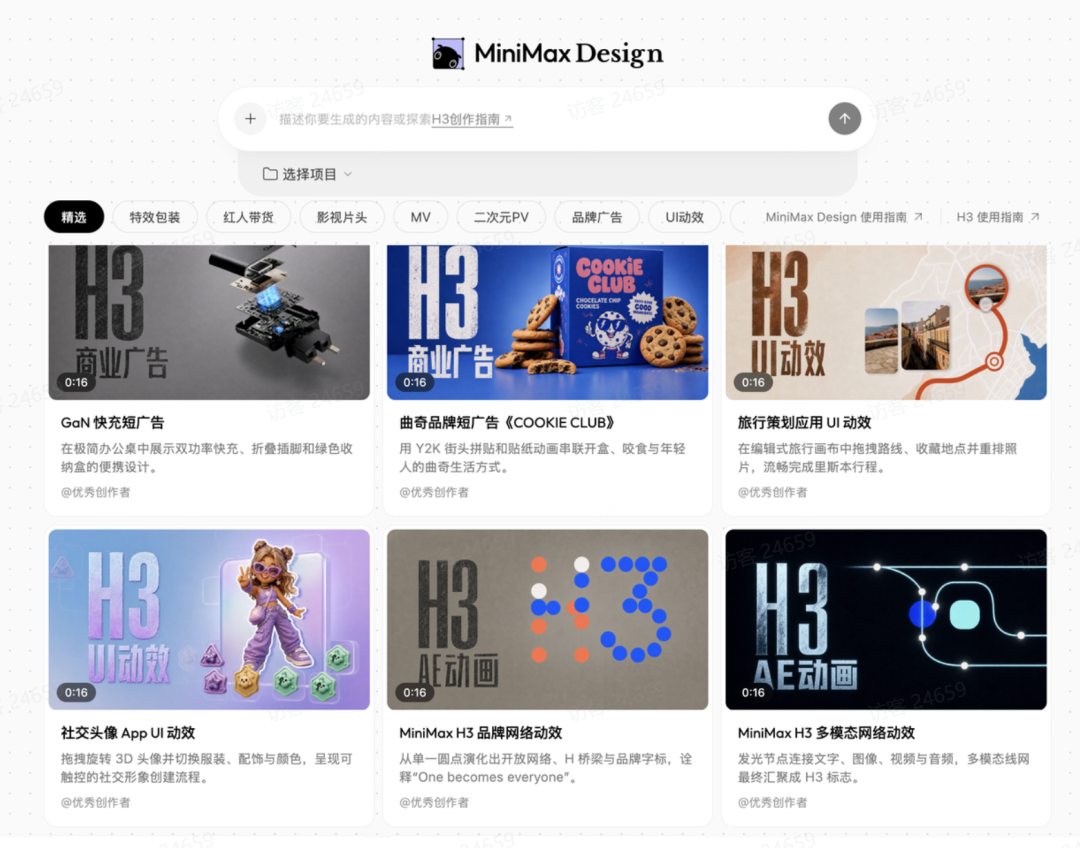Click description starting 在编辑式旅行画布中

[x=878, y=457]
